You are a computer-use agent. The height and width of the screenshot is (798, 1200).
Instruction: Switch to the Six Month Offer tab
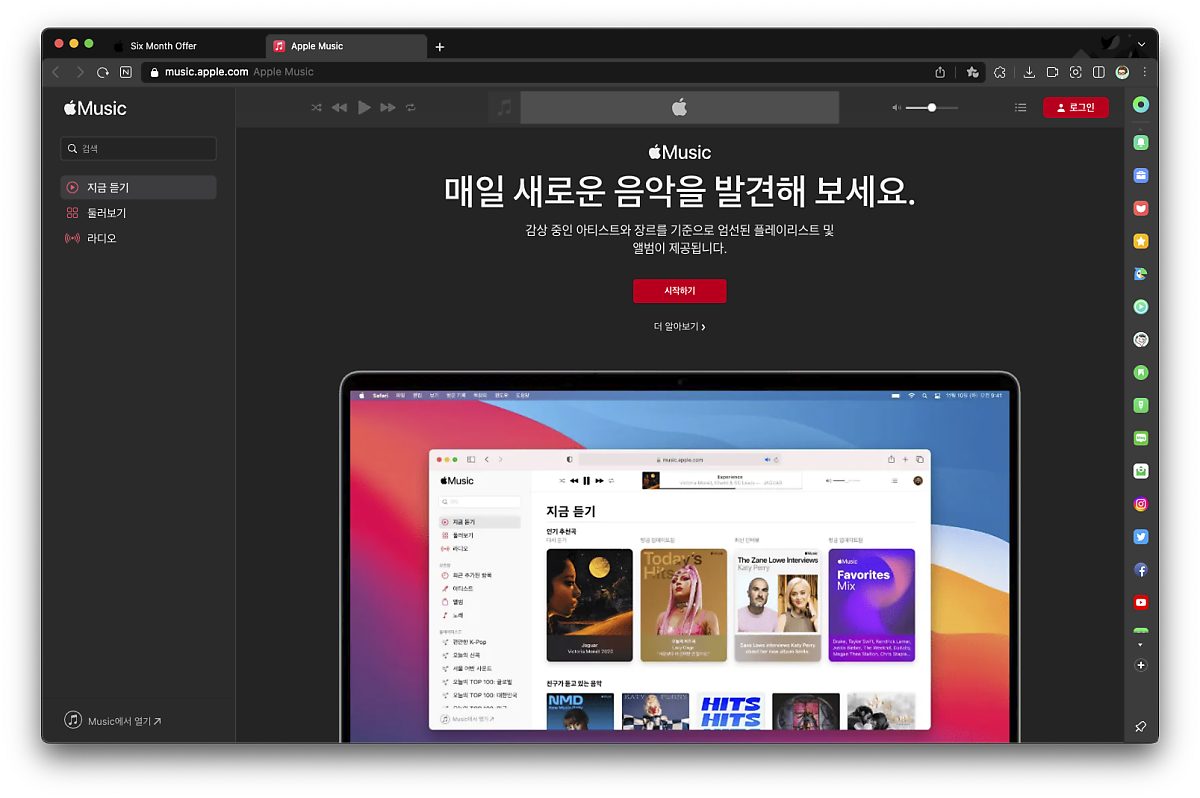pos(185,46)
